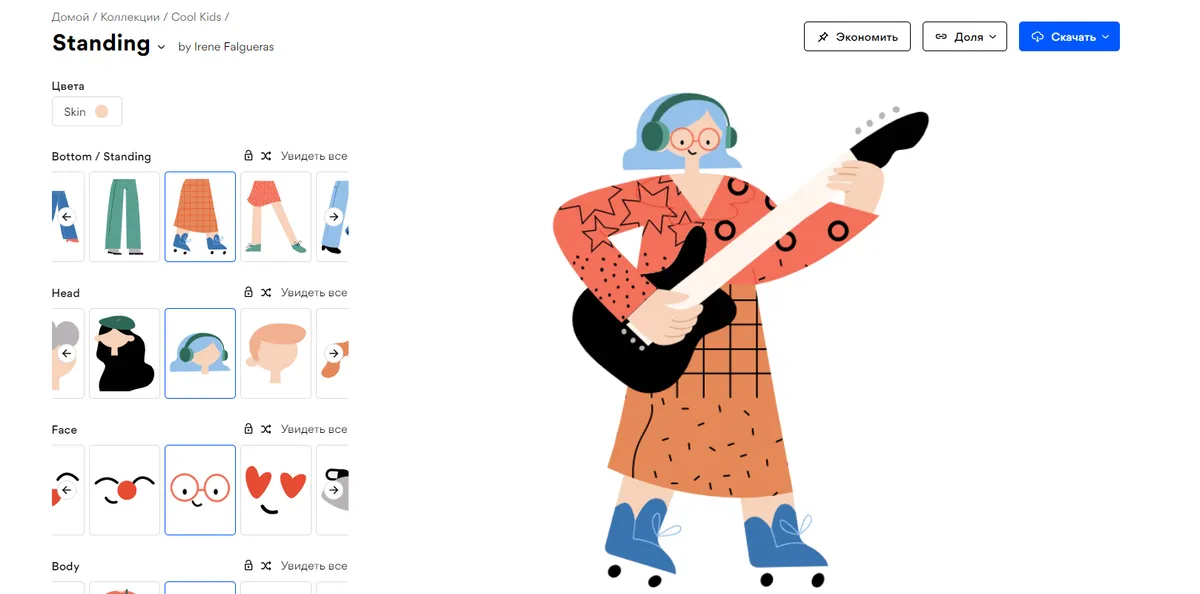Viewport: 1200px width, 594px height.
Task: Open the Скачать download dropdown
Action: click(1069, 37)
